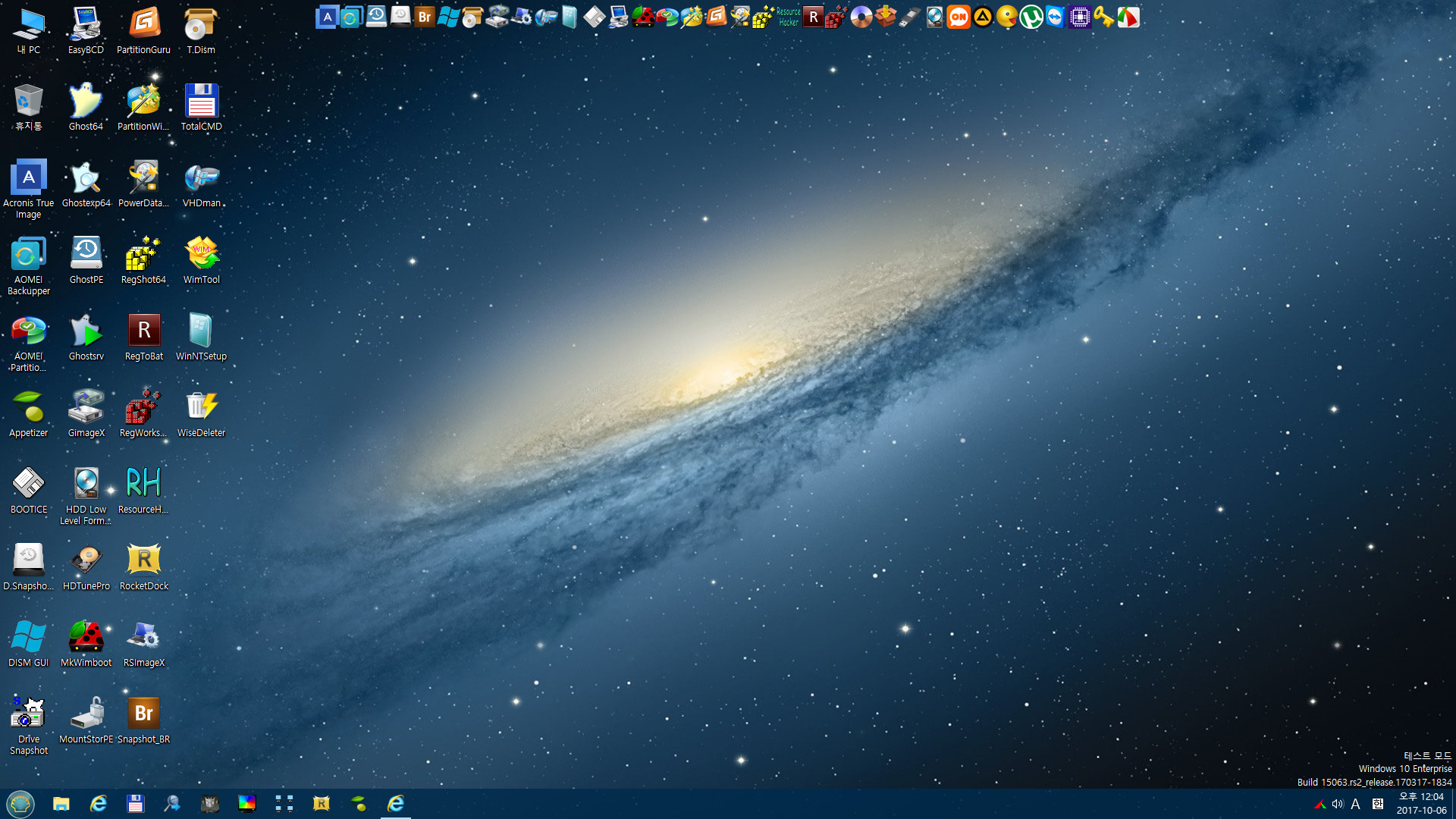Select the DISM GUI desktop icon

coord(29,644)
